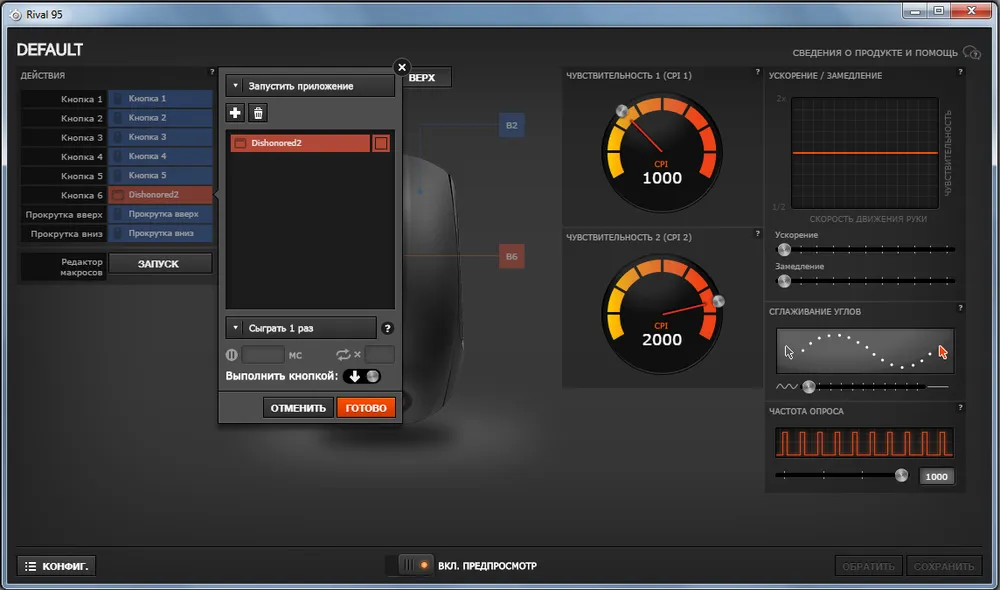The width and height of the screenshot is (1000, 590).
Task: Toggle the ВКЛ. ПРЕДПРОСМОТР preview switch
Action: (x=410, y=566)
